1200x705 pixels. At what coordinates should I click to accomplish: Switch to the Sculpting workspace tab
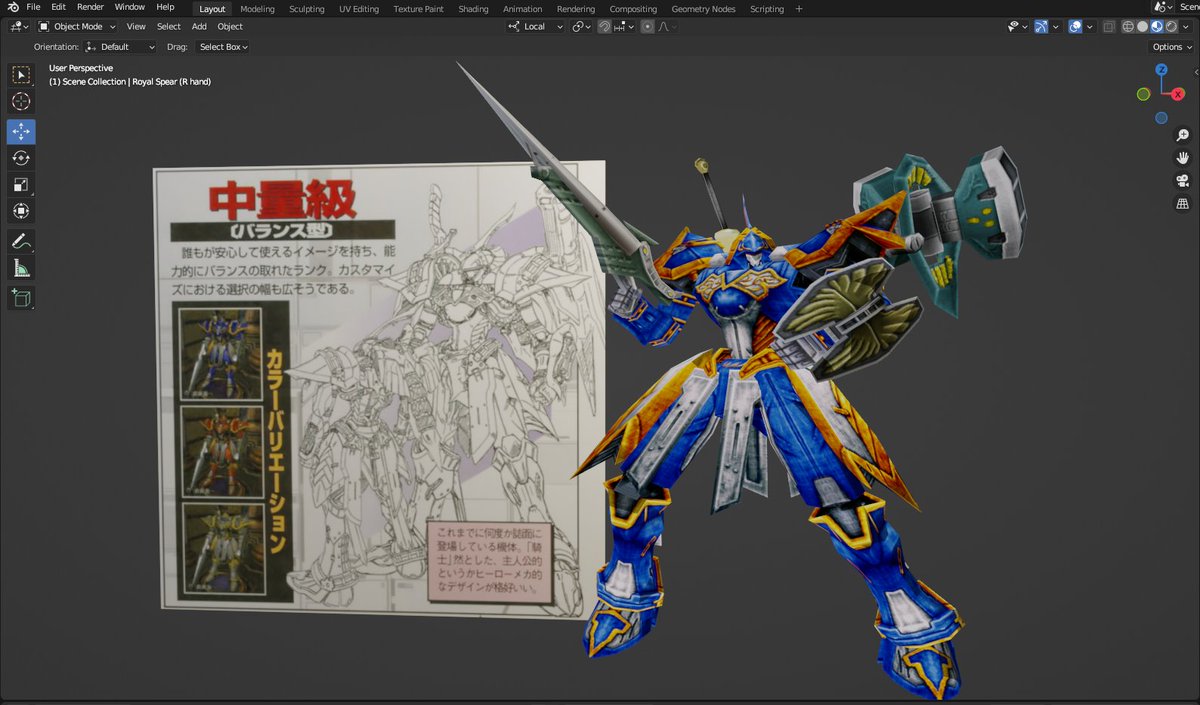[x=307, y=9]
